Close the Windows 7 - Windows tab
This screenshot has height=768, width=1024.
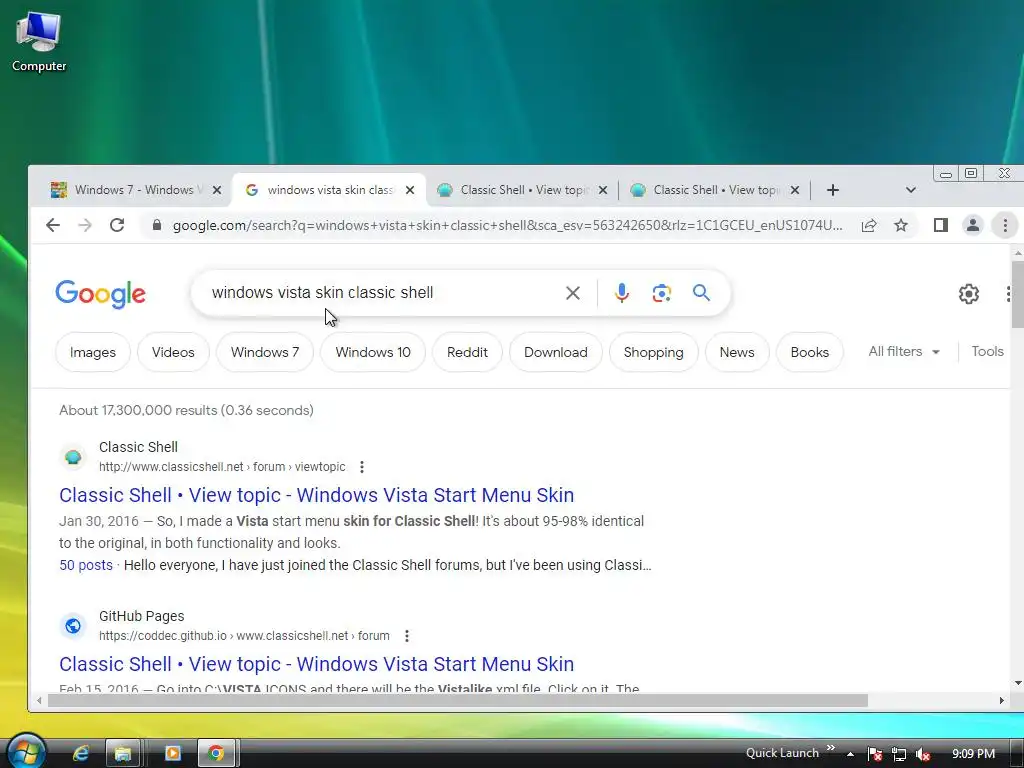pyautogui.click(x=217, y=190)
